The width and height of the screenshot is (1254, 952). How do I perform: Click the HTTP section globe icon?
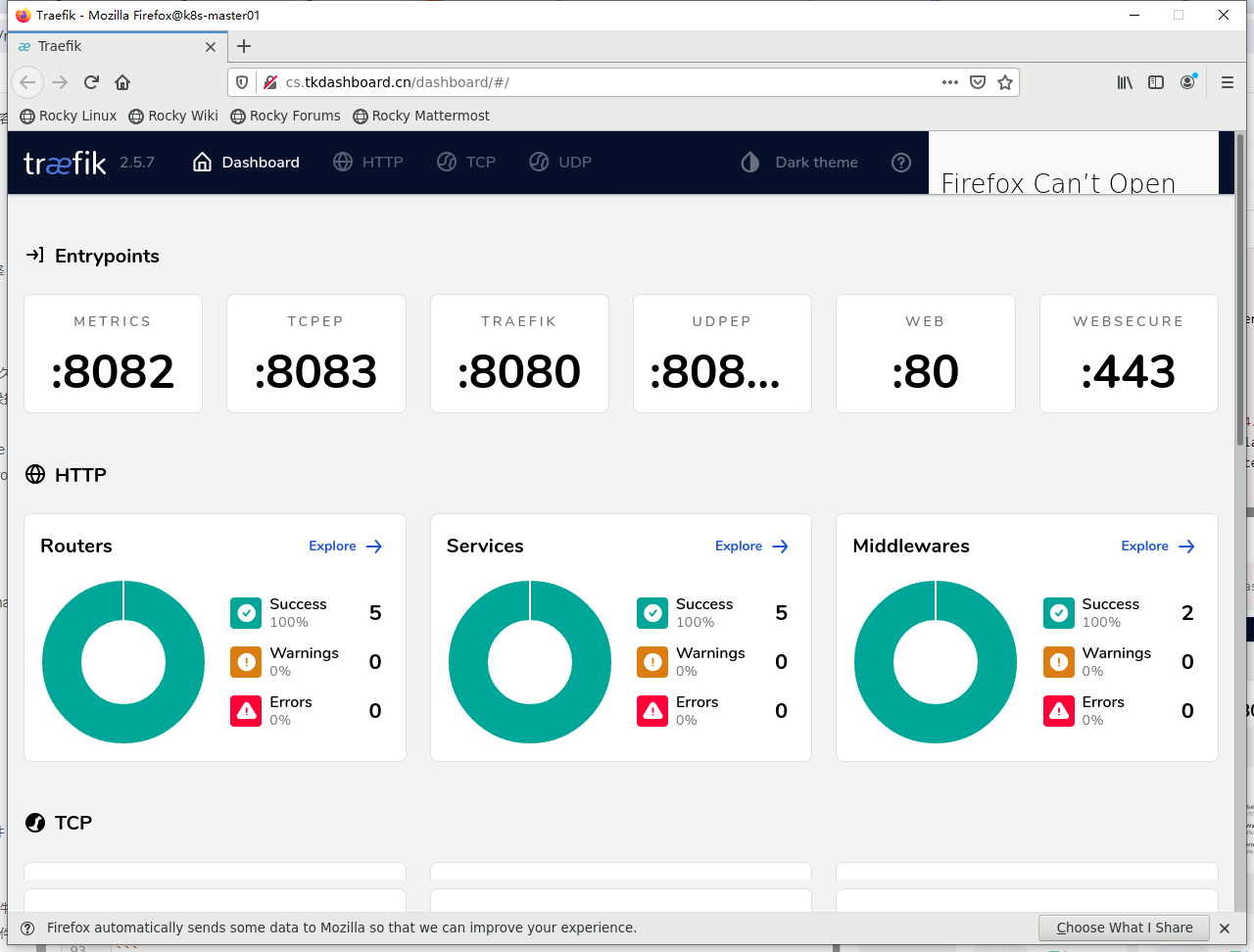35,475
